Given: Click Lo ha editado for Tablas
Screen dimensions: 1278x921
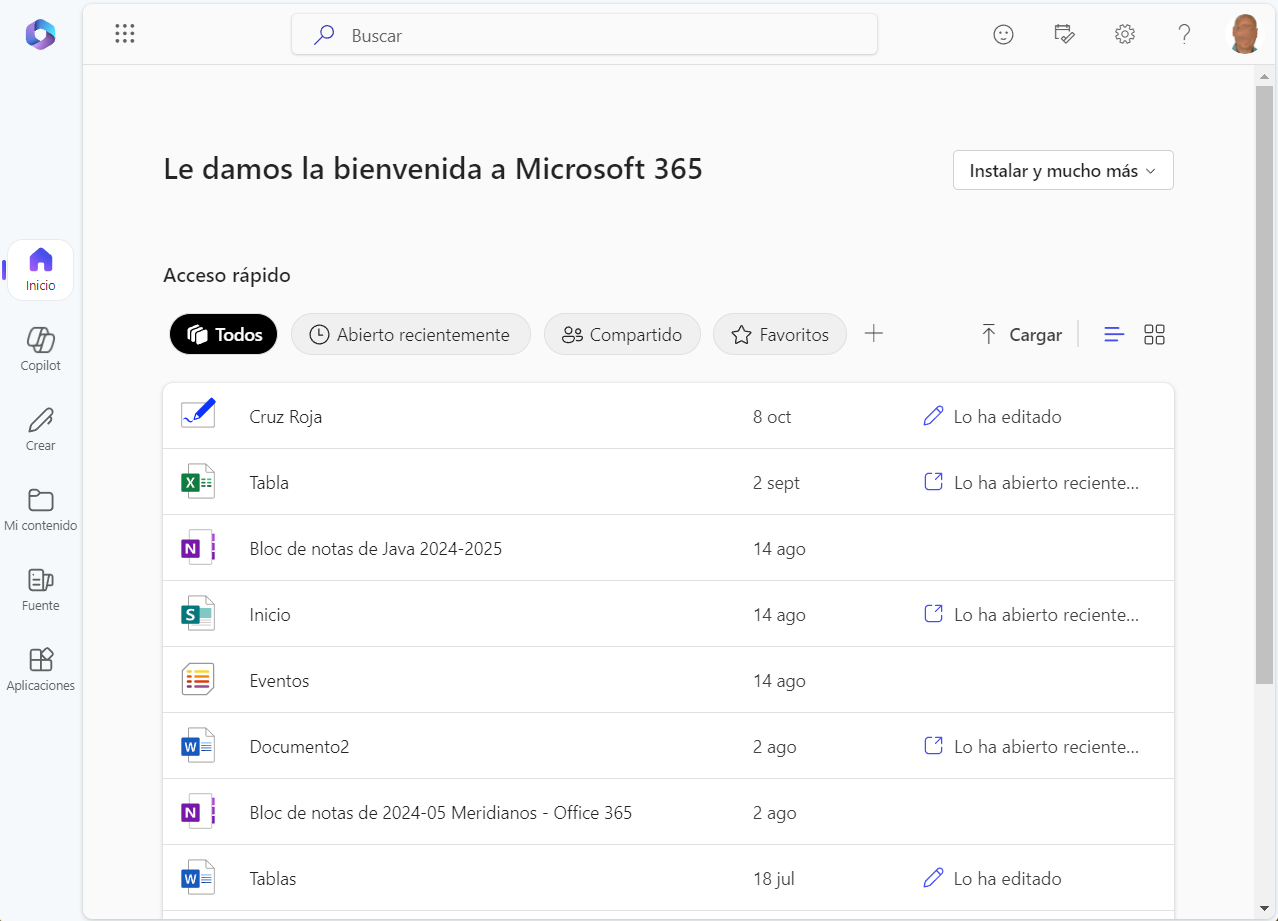Looking at the screenshot, I should (x=992, y=879).
